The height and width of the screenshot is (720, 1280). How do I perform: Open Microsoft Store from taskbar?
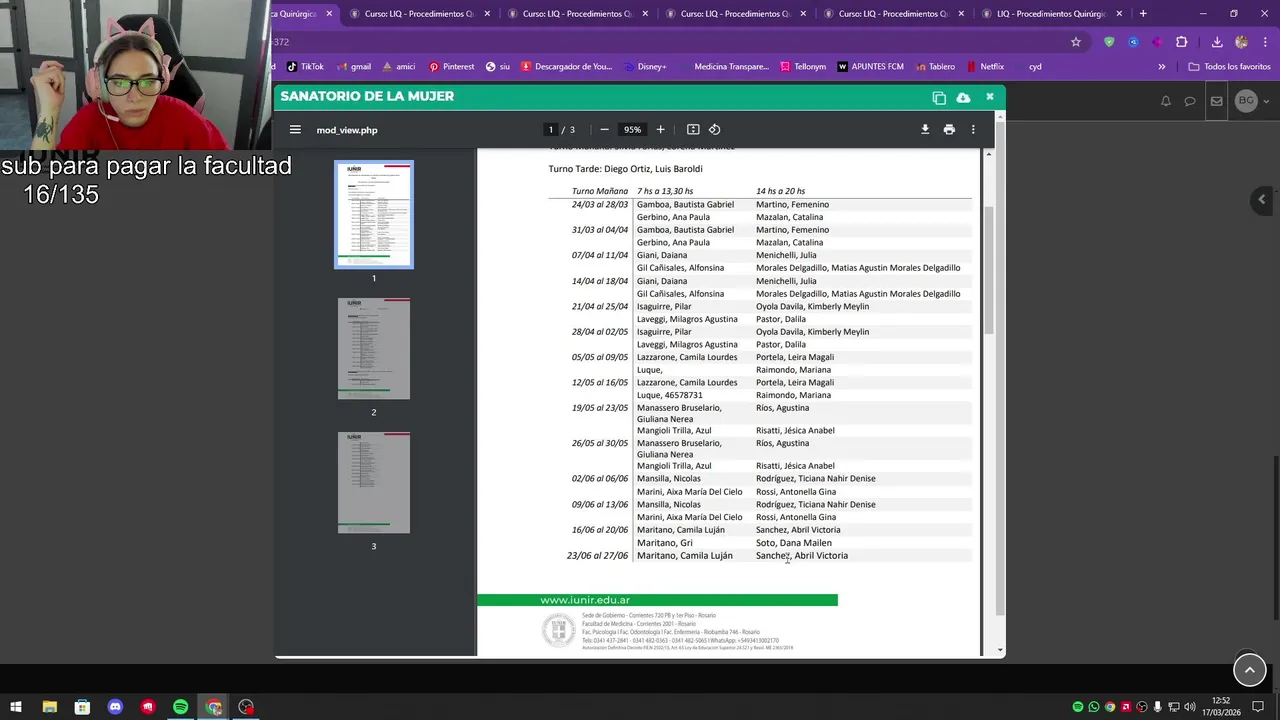click(x=82, y=707)
